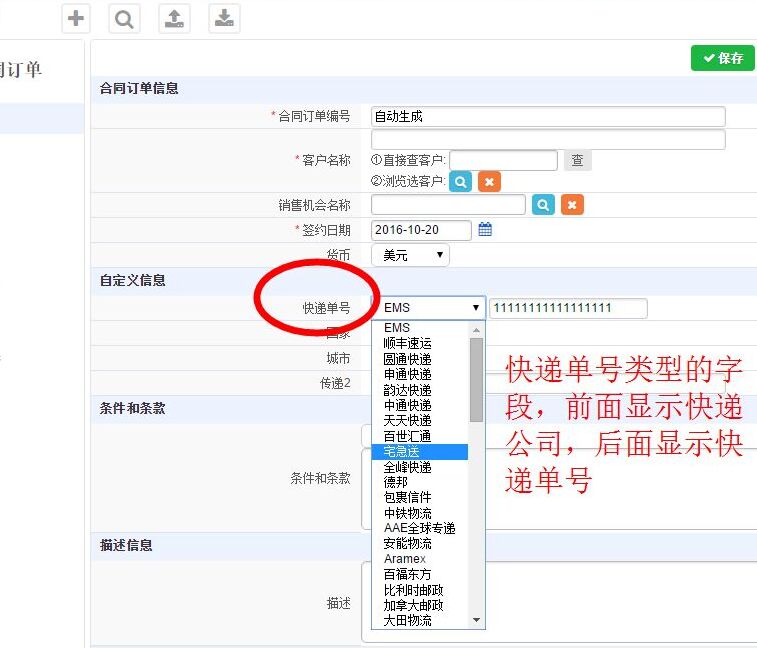Click the 自定义信息 section header
The height and width of the screenshot is (648, 757).
133,280
